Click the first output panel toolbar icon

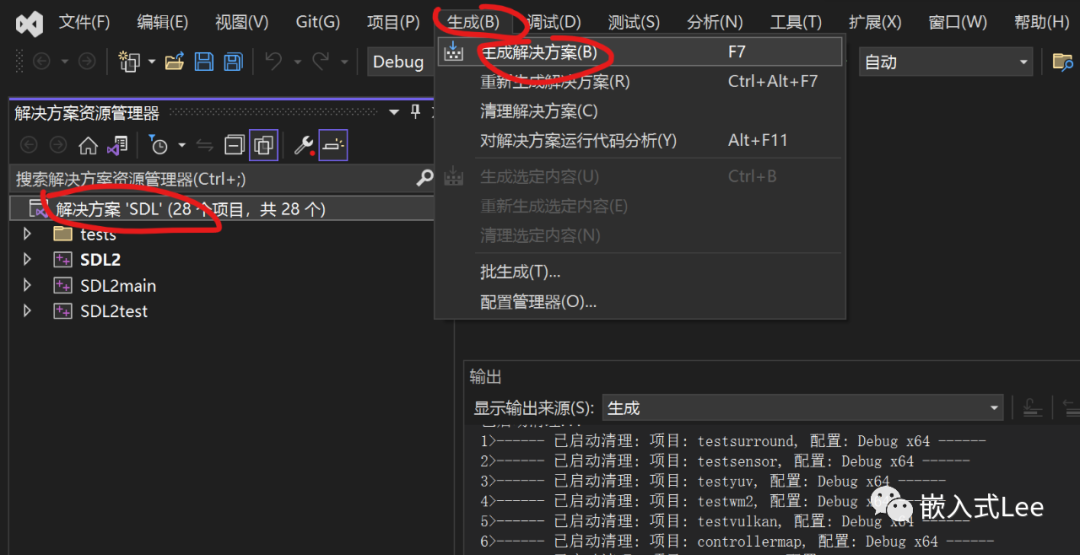tap(1031, 408)
